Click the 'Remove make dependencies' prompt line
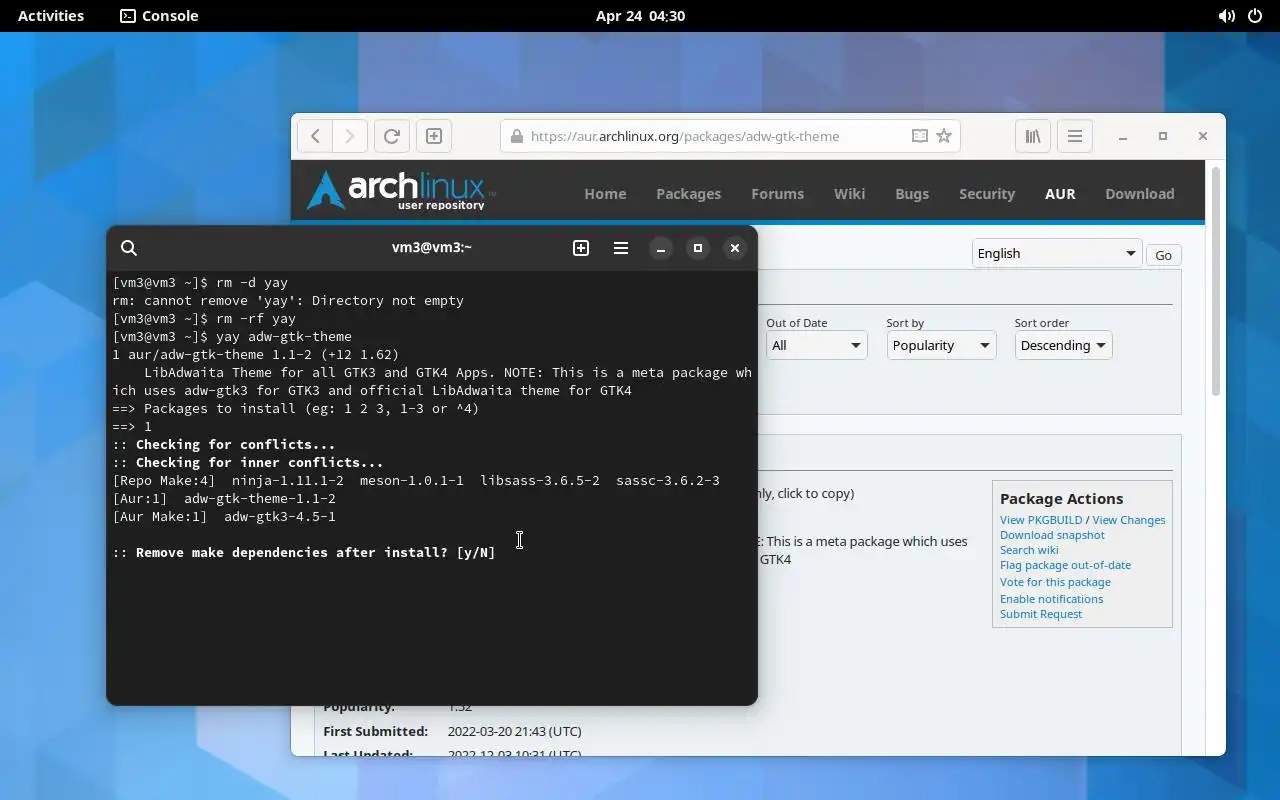This screenshot has width=1280, height=800. click(x=304, y=552)
